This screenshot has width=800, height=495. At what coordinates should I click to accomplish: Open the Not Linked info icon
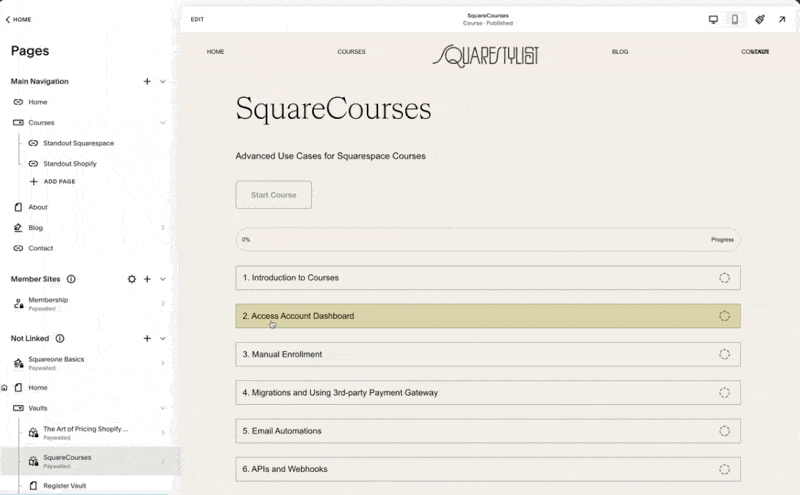60,338
